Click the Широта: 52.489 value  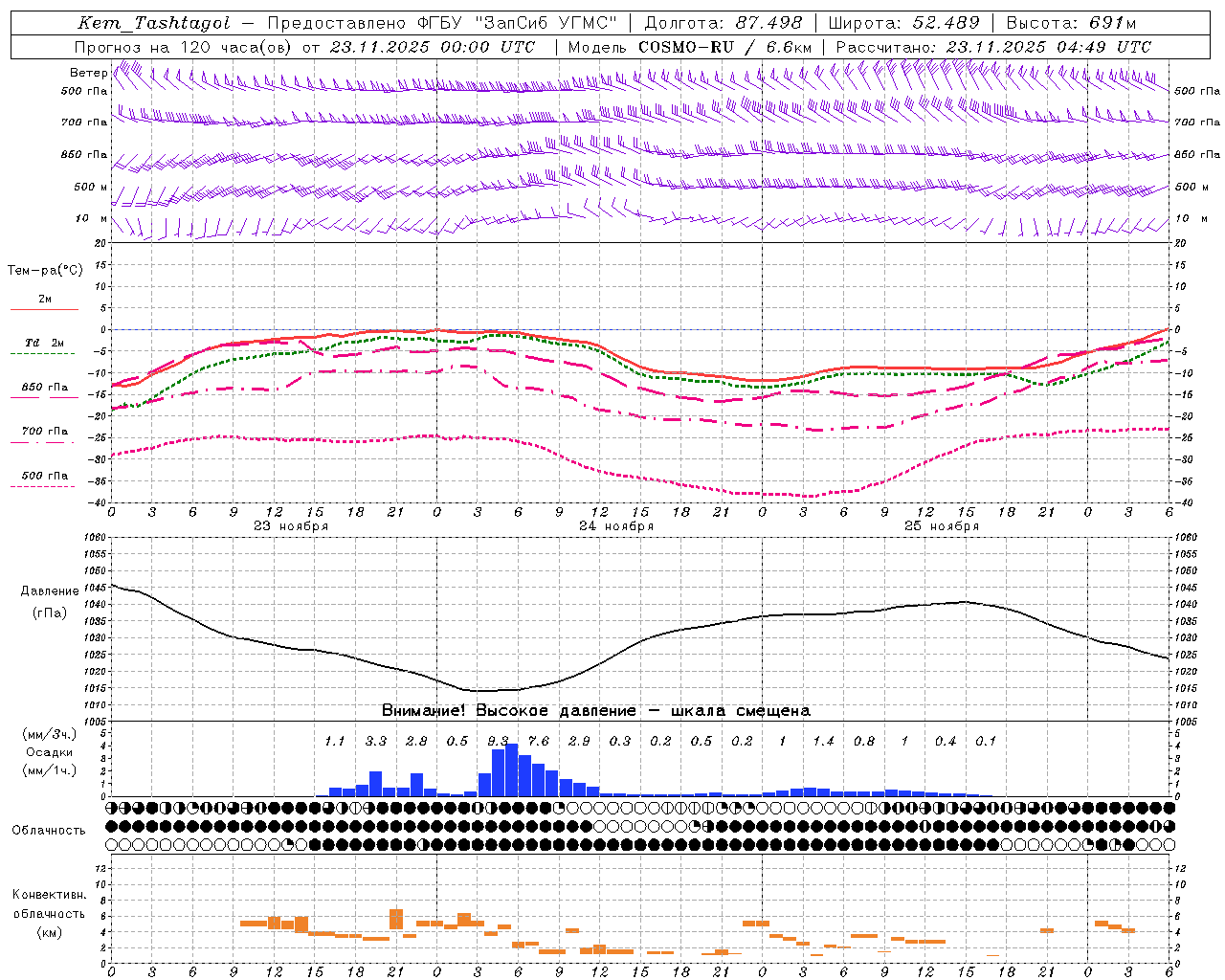coord(903,23)
